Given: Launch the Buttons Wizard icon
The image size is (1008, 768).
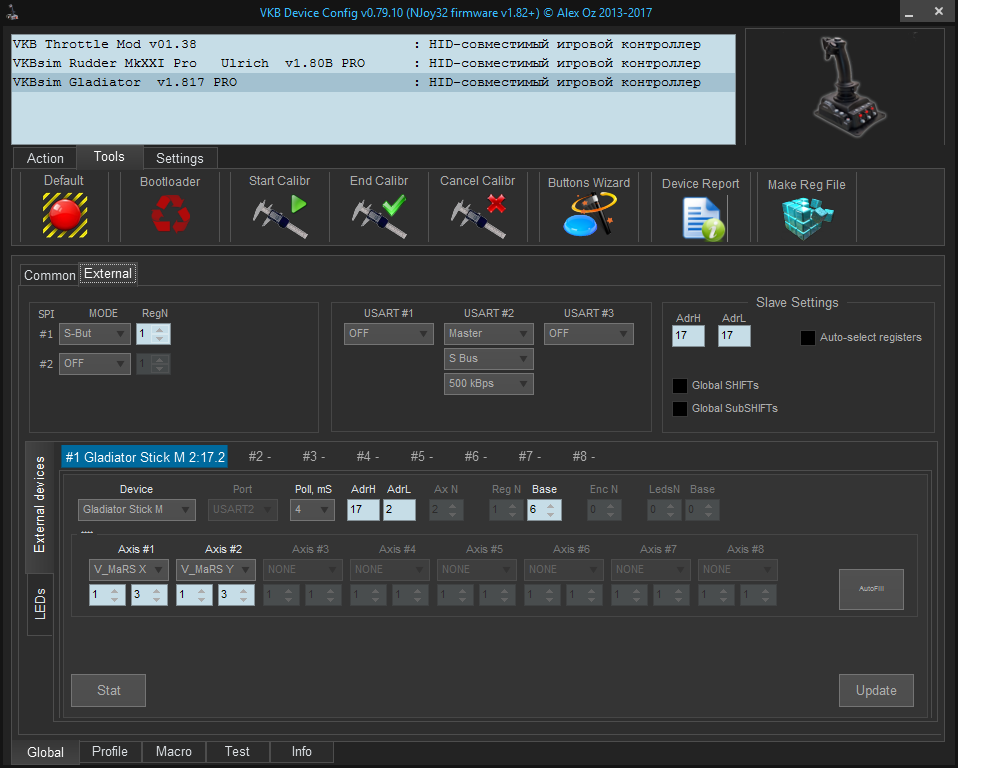Looking at the screenshot, I should [x=590, y=215].
